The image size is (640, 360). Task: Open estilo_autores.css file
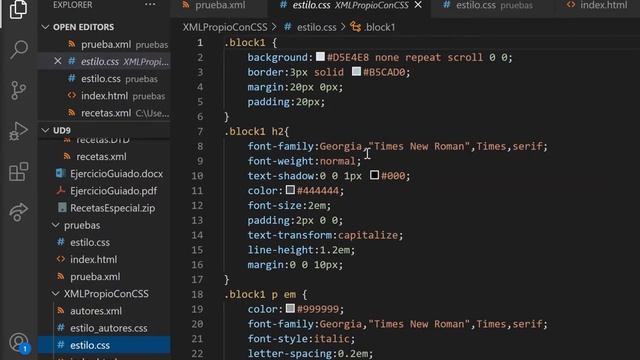104,328
